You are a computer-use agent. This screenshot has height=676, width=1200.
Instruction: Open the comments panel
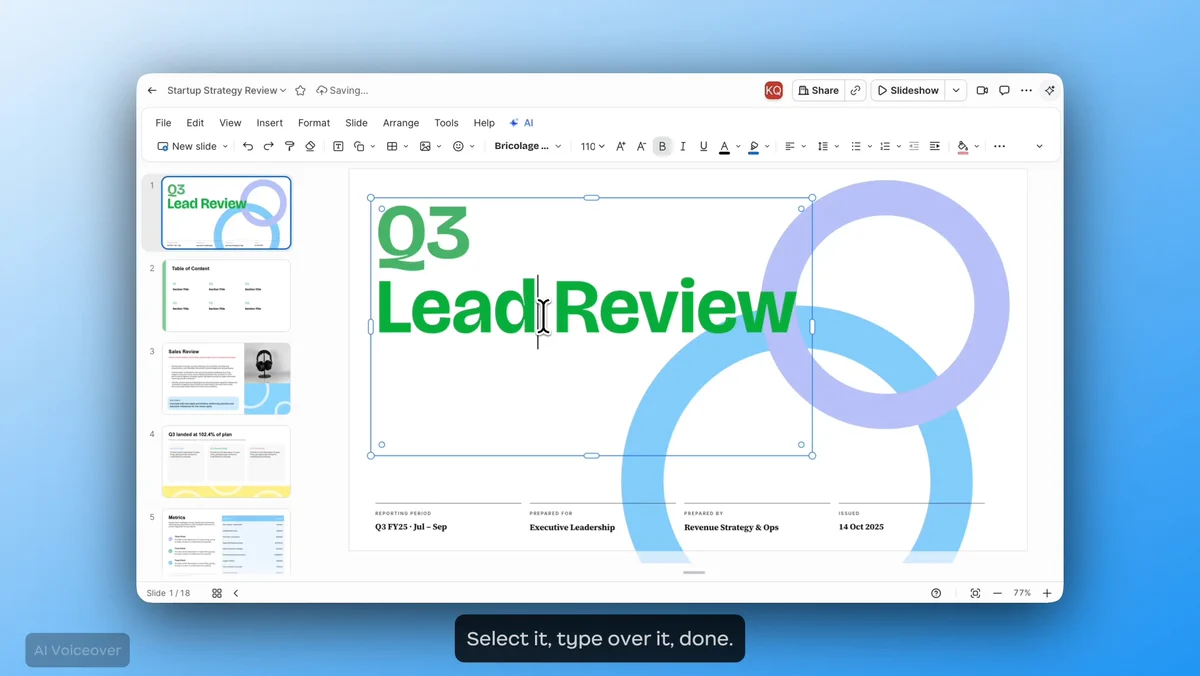click(1004, 90)
